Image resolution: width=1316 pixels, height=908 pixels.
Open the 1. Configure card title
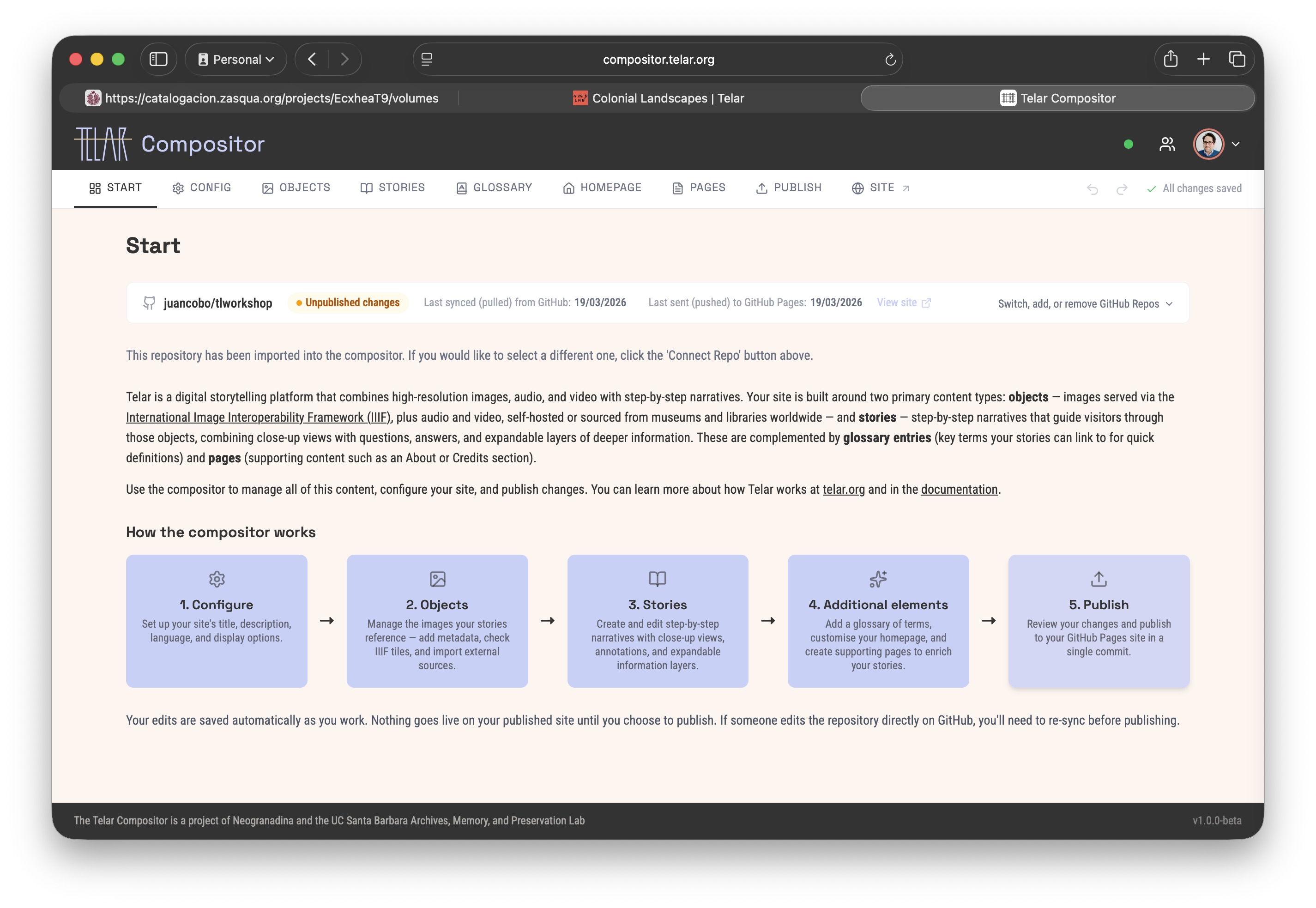(x=217, y=605)
